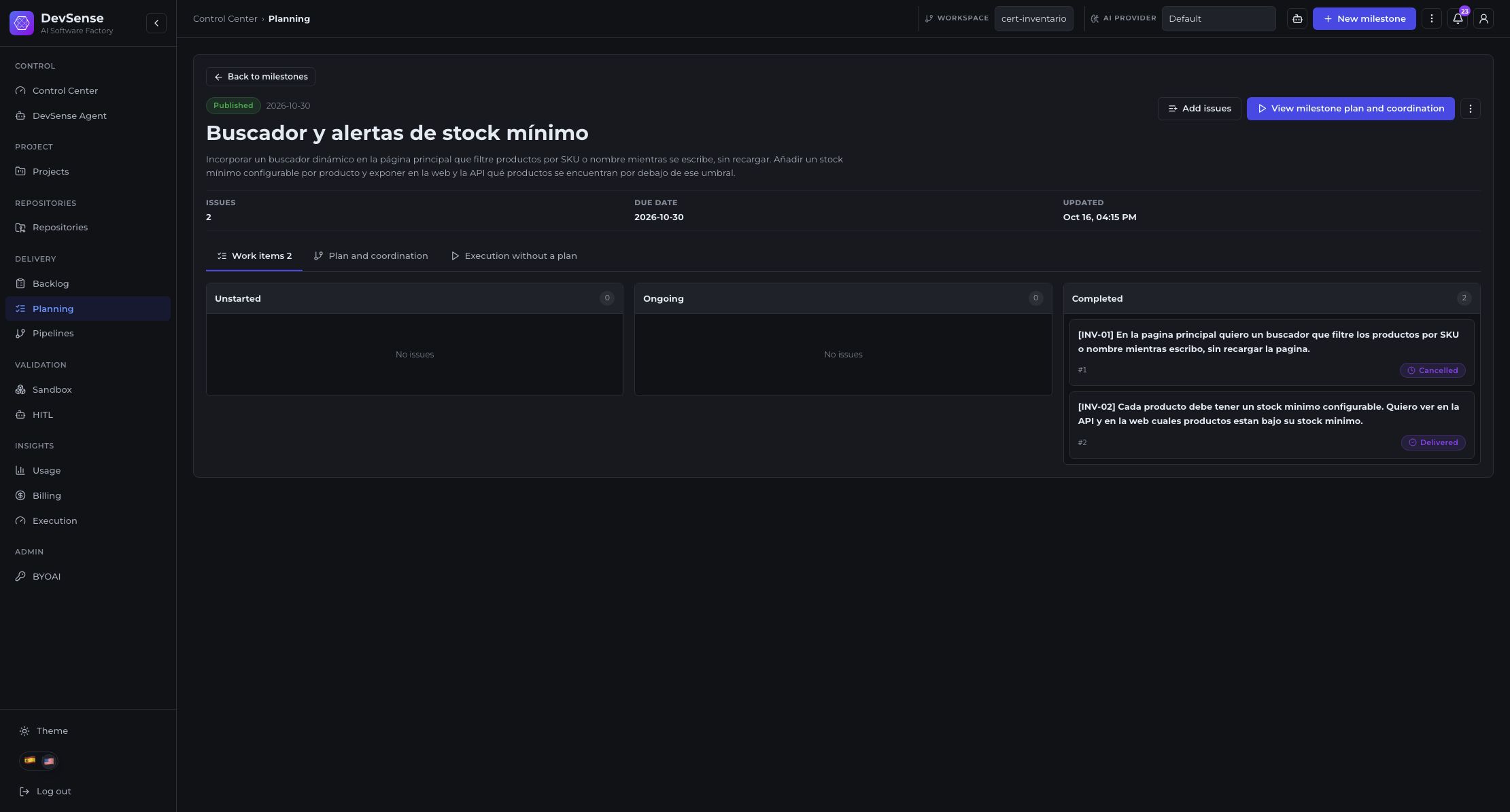Open DevSense Agent in the sidebar
Viewport: 1510px width, 812px height.
pos(88,116)
